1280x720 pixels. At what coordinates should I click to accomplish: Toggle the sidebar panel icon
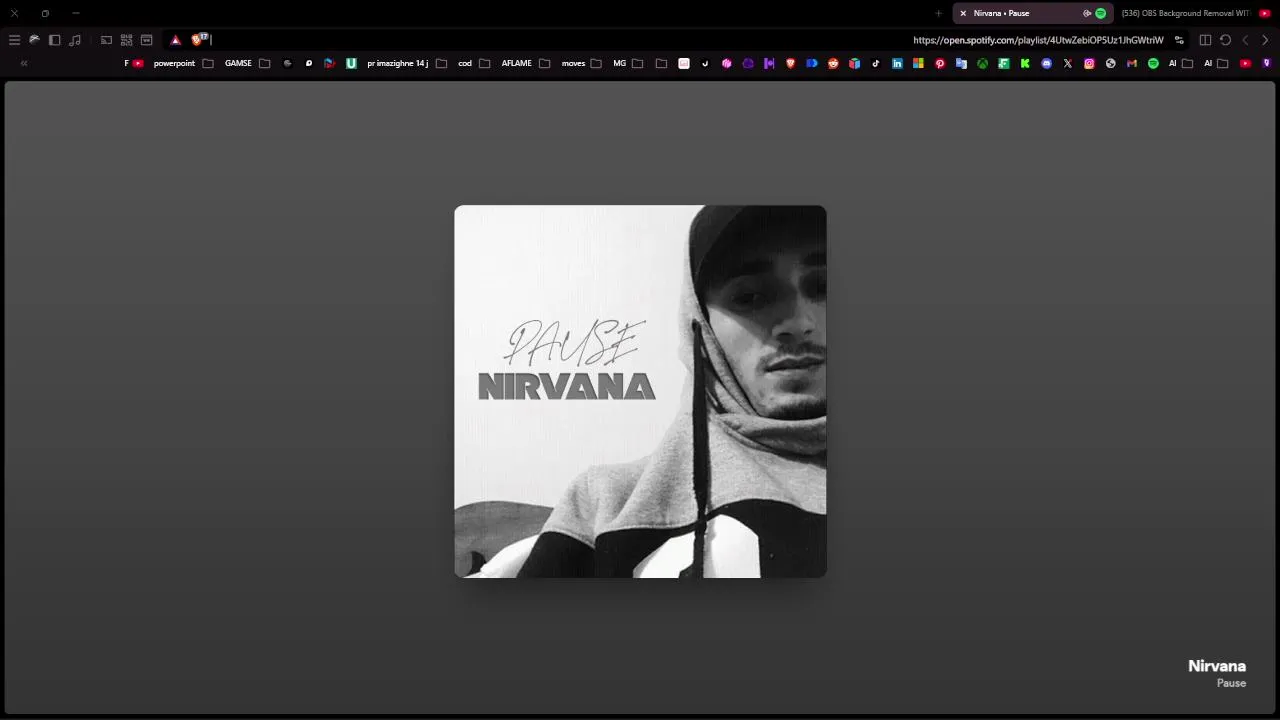click(x=54, y=40)
